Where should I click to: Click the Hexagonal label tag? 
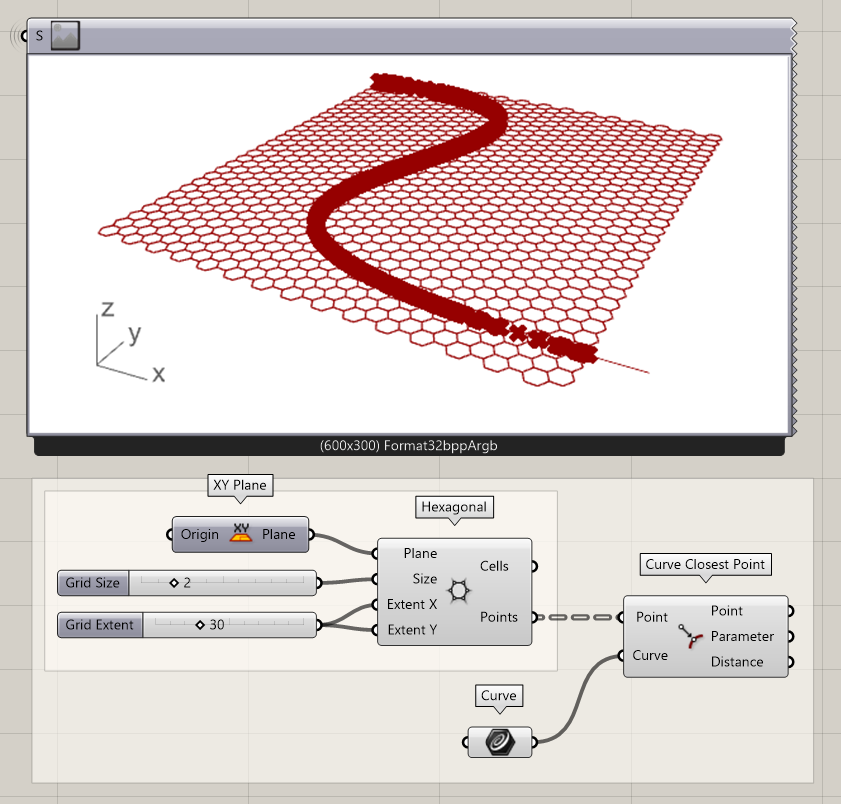(x=454, y=507)
